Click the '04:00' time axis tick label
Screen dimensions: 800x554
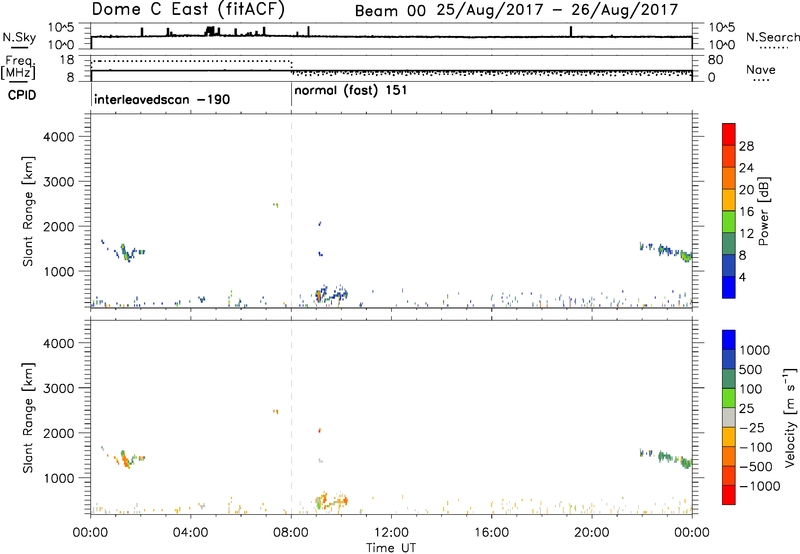point(191,532)
